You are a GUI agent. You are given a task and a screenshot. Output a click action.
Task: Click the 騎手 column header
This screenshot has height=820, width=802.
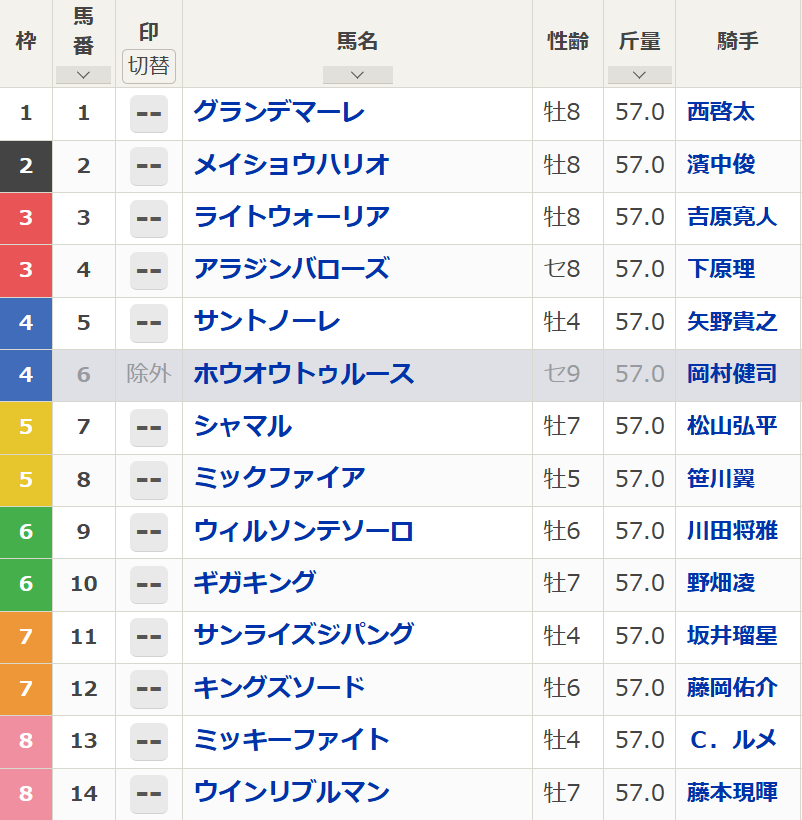(738, 42)
